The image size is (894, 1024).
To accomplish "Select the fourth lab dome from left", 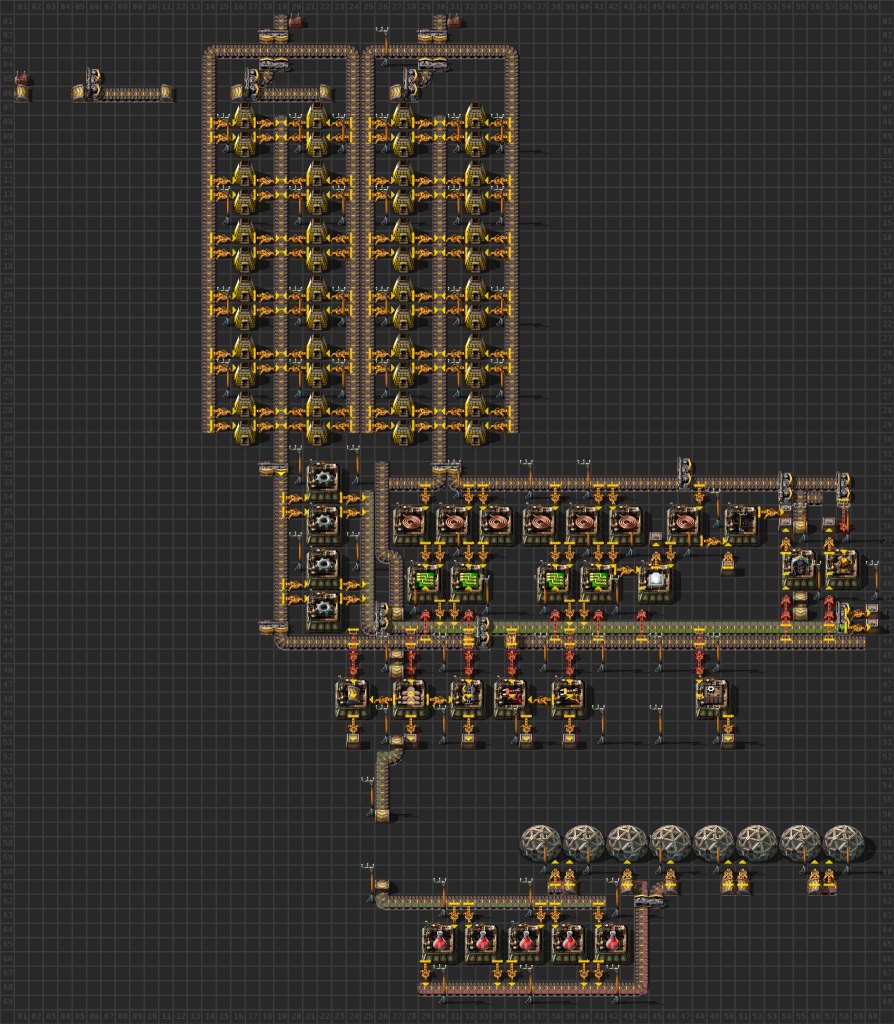I will tap(670, 842).
